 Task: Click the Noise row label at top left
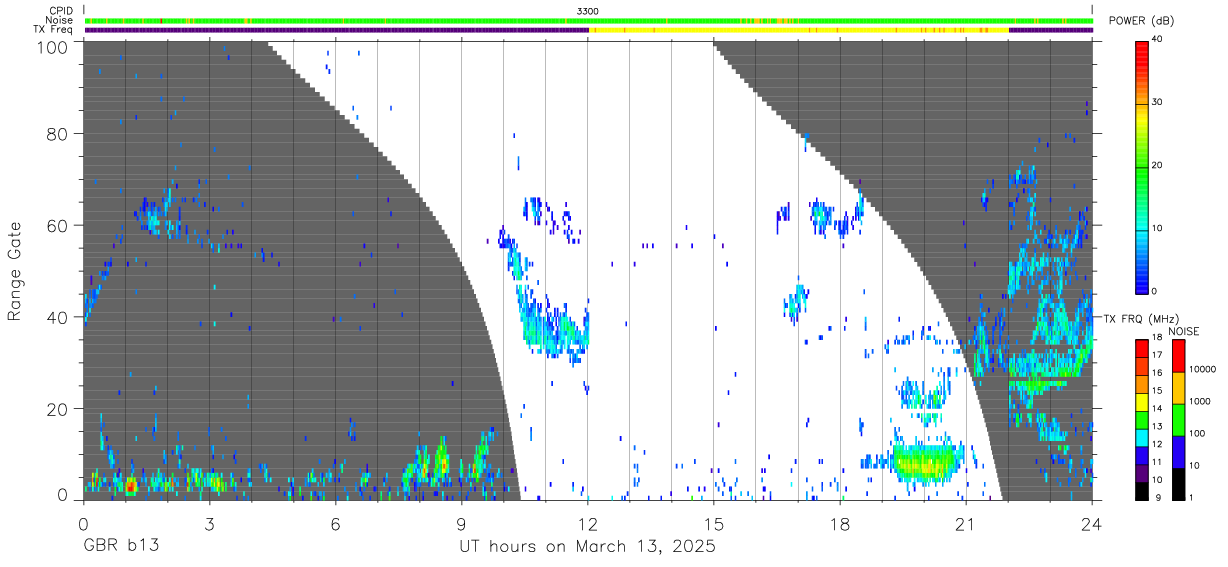[x=59, y=20]
